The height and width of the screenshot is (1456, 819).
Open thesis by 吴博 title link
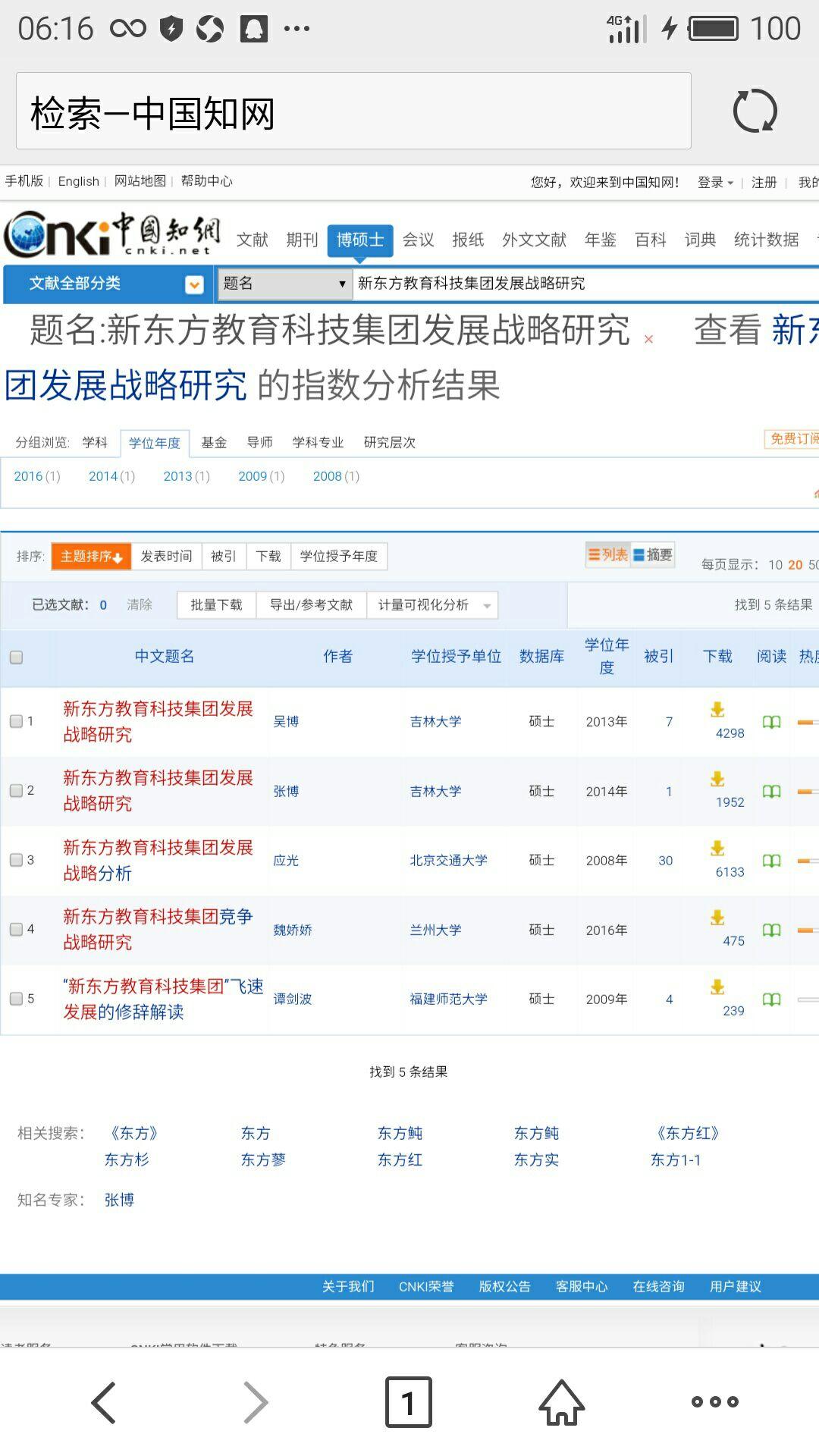pyautogui.click(x=158, y=722)
